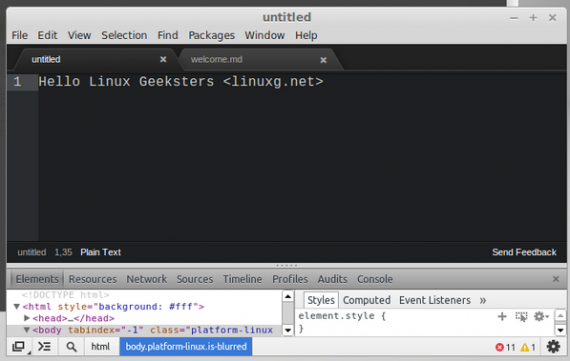The image size is (570, 361).
Task: Select the Console devtools tab
Action: tap(375, 279)
